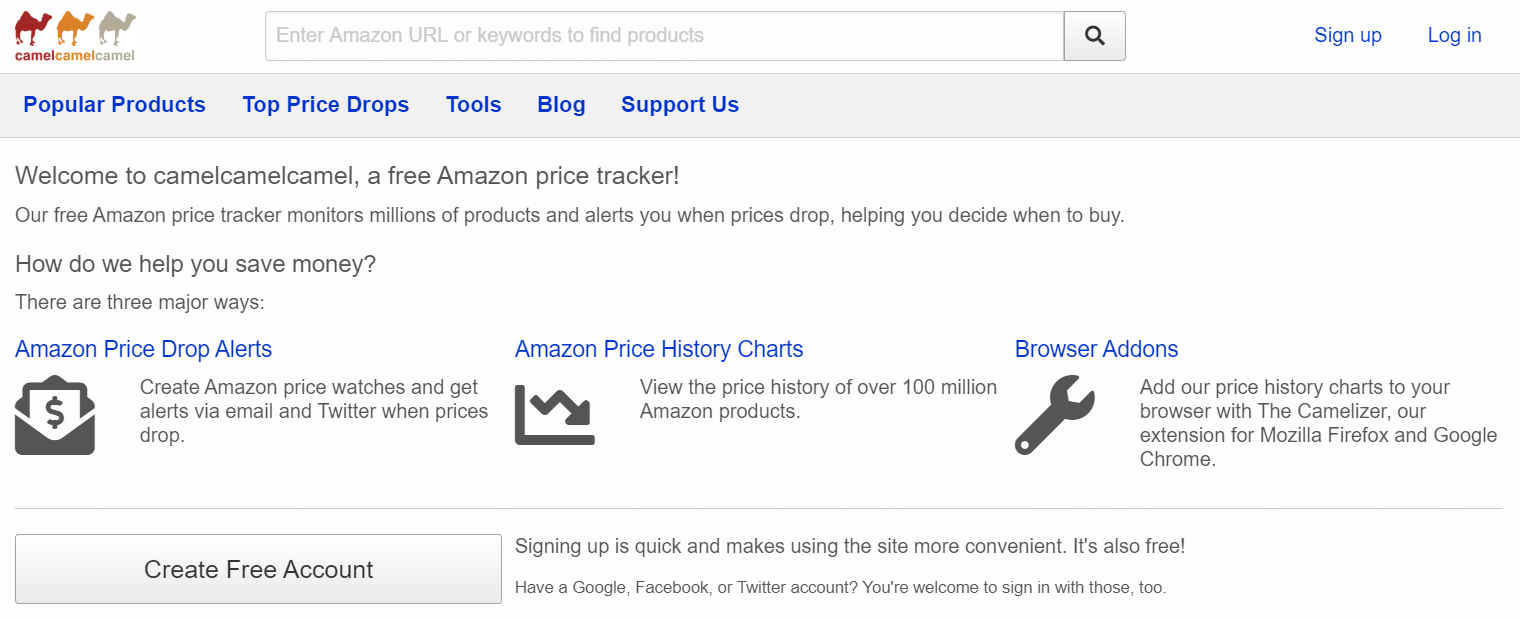
Task: Click the magnifying glass search icon
Action: point(1093,34)
